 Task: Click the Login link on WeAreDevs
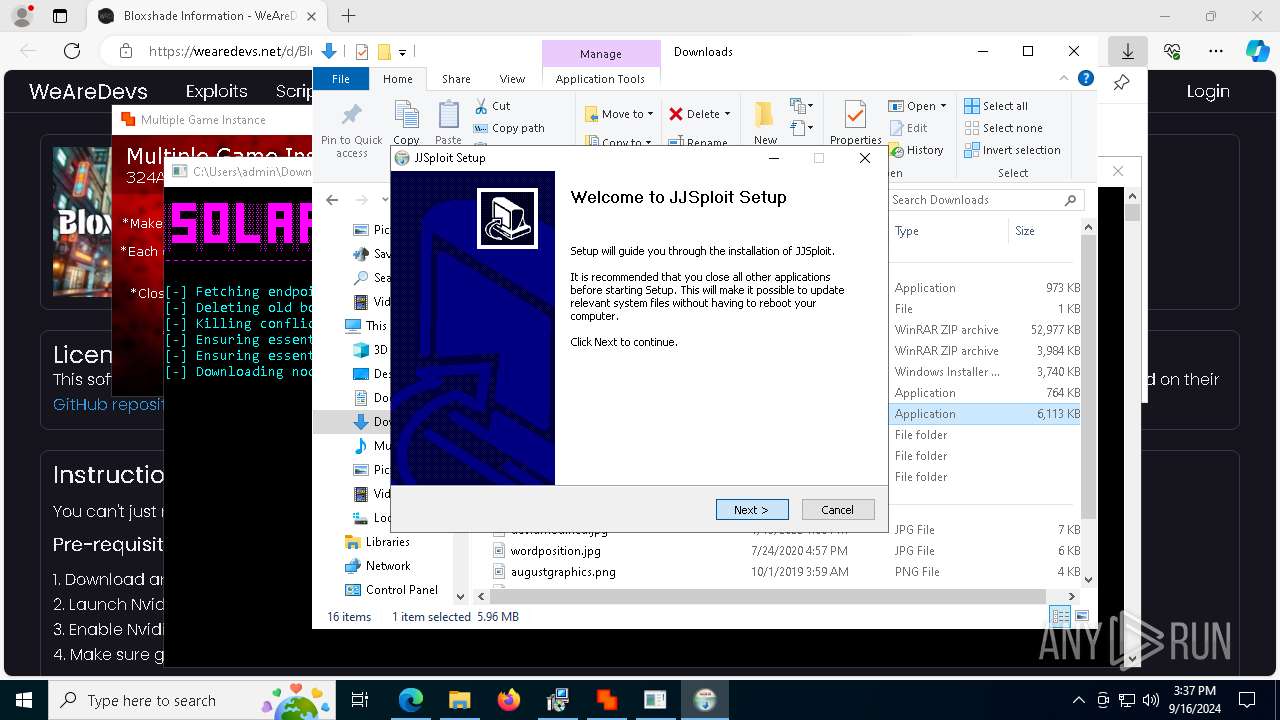[x=1208, y=91]
